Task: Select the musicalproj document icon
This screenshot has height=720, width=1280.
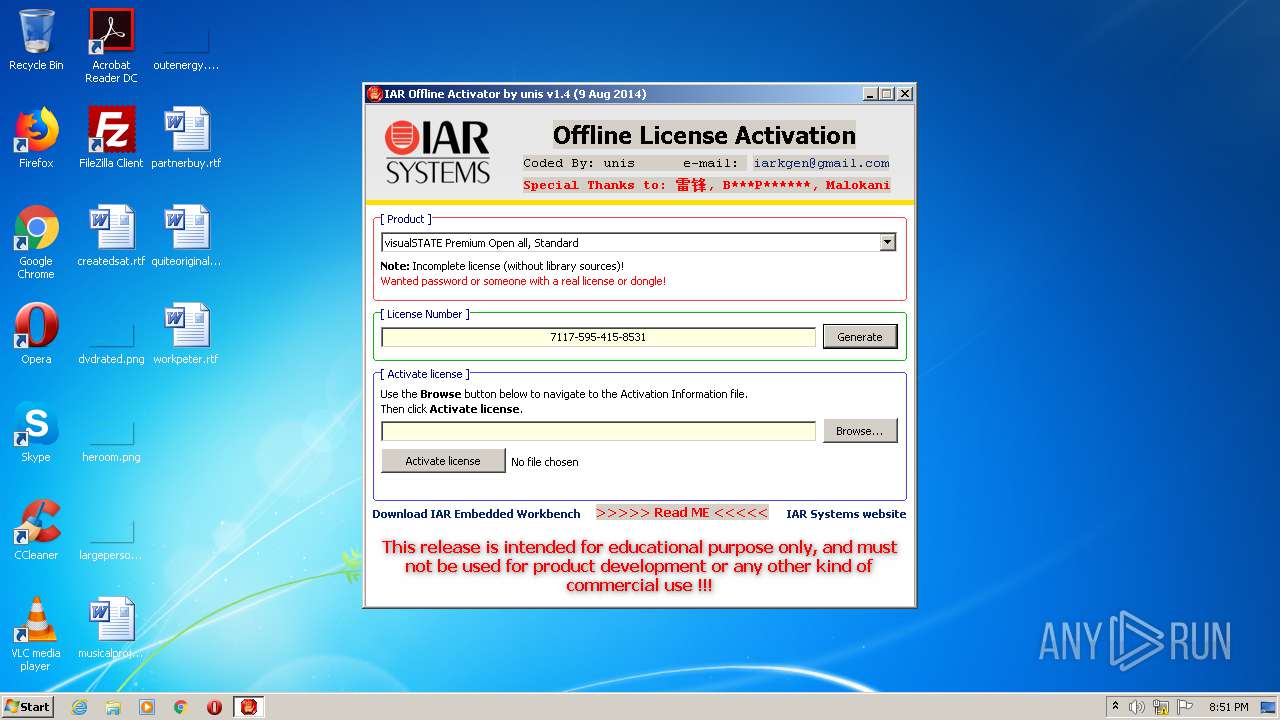Action: tap(111, 628)
